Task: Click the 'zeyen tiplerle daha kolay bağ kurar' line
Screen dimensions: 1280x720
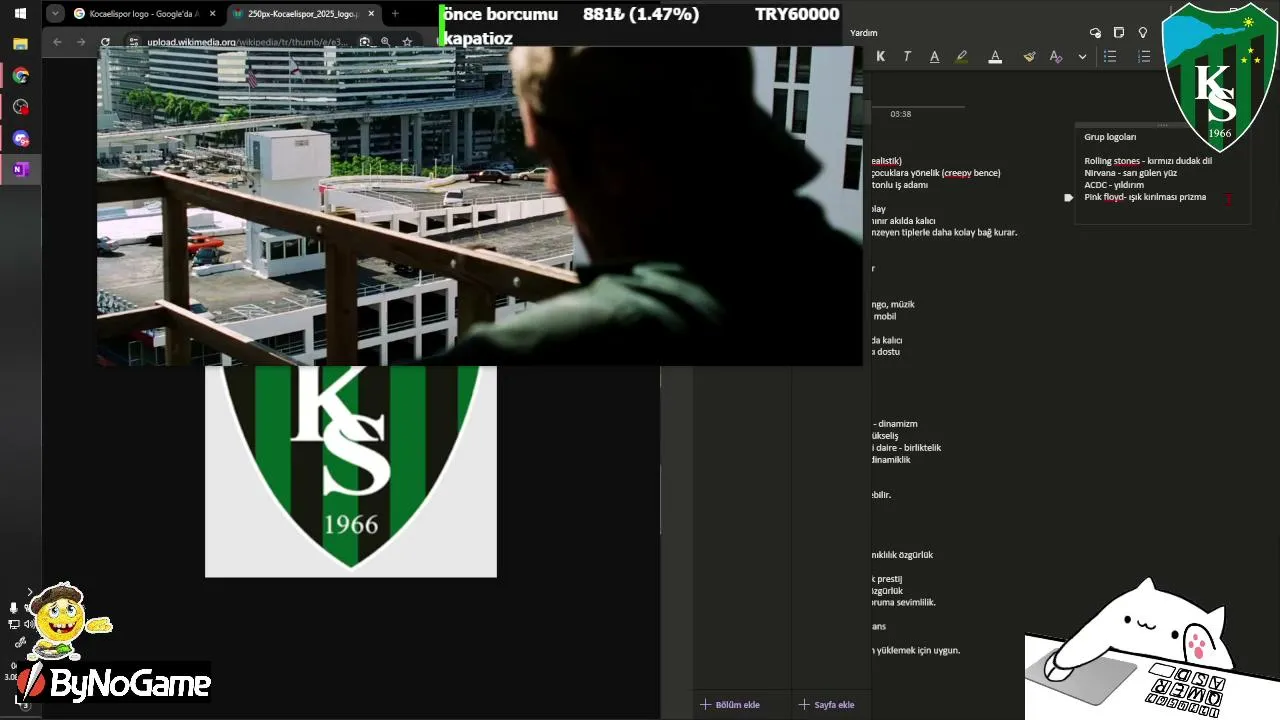Action: pos(945,233)
